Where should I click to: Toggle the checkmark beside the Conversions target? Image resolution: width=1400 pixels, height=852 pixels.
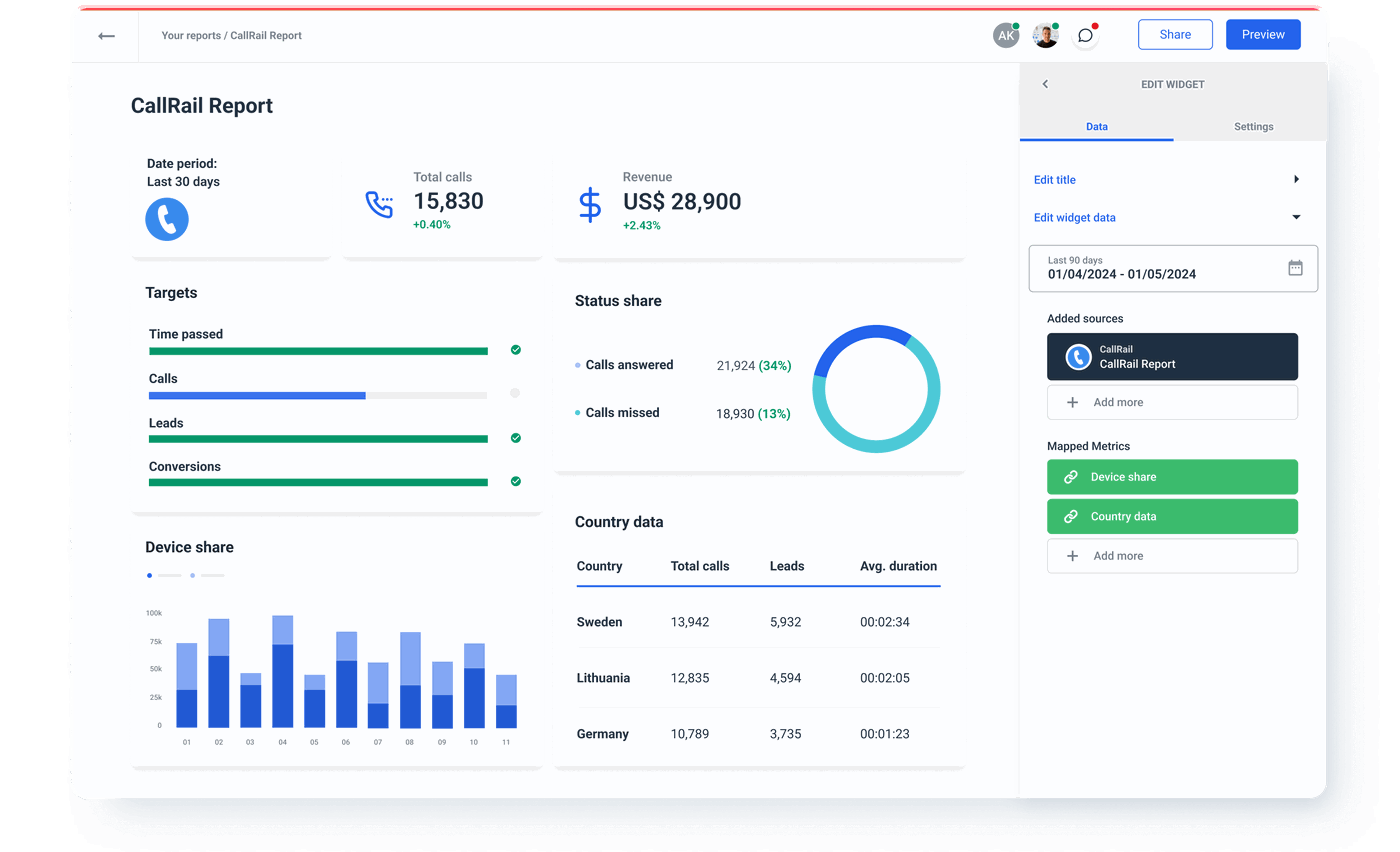click(x=516, y=481)
